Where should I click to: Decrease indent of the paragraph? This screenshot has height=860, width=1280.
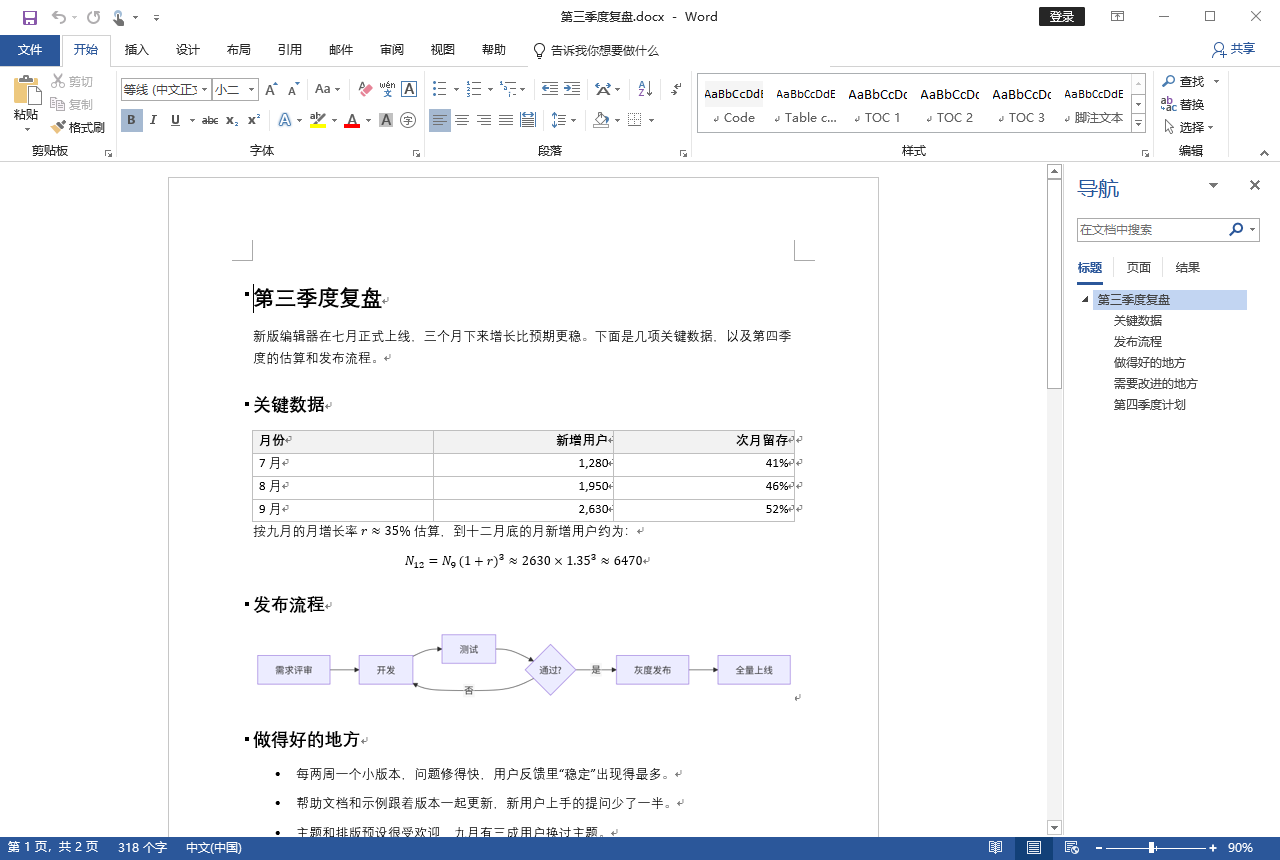[550, 89]
